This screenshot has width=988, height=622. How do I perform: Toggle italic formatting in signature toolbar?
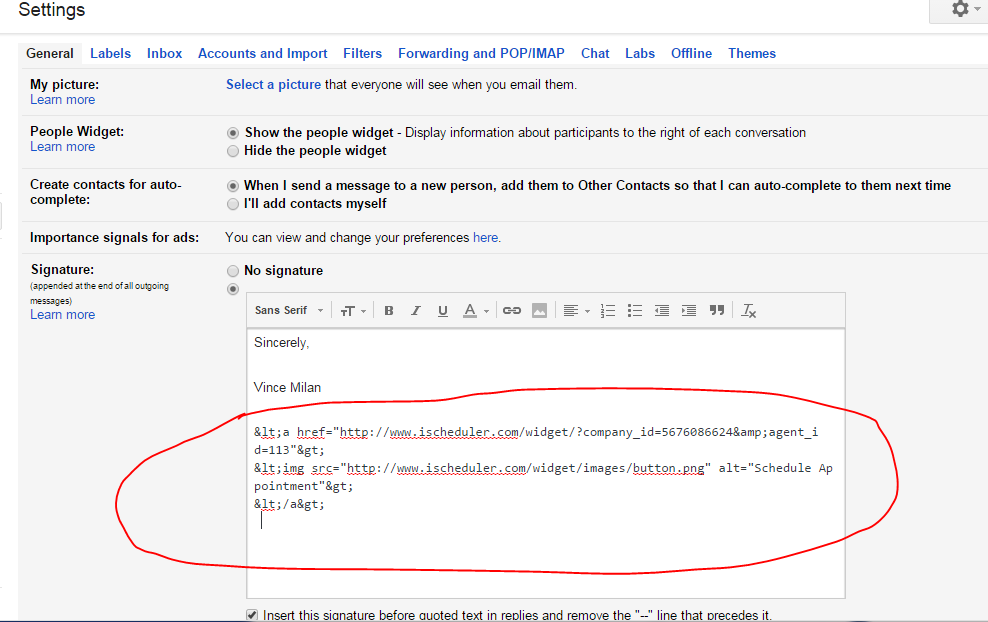(x=416, y=311)
